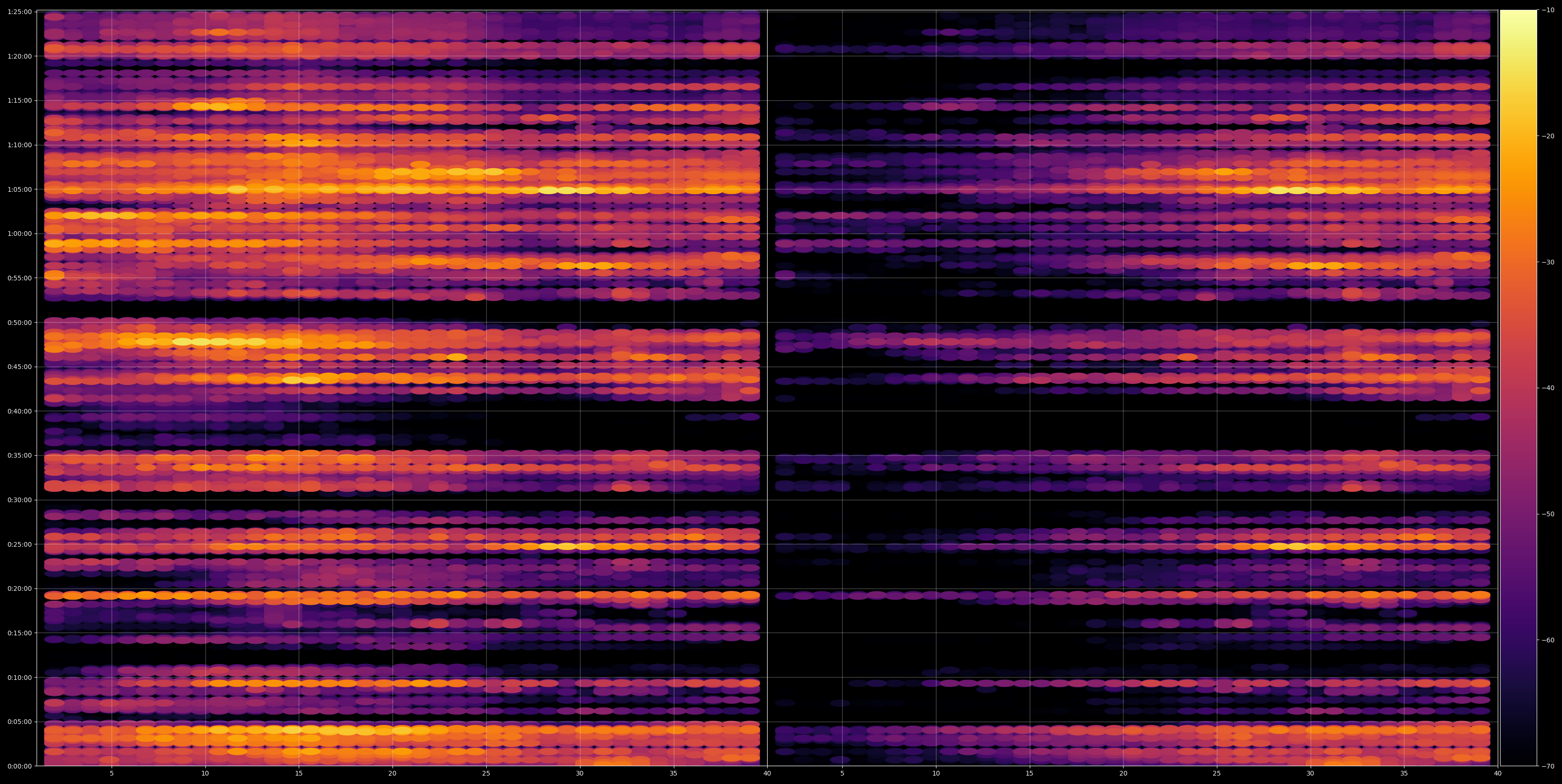This screenshot has width=1562, height=784.
Task: Select x-axis tick 15 of the right heatmap
Action: tap(1030, 774)
